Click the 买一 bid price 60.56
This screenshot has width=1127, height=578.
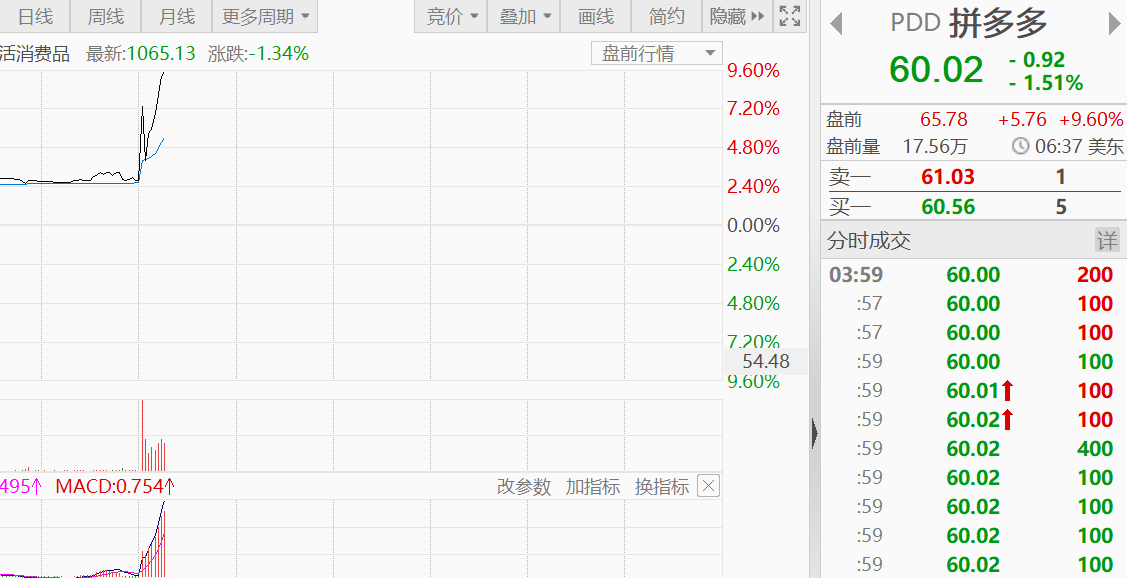[948, 207]
